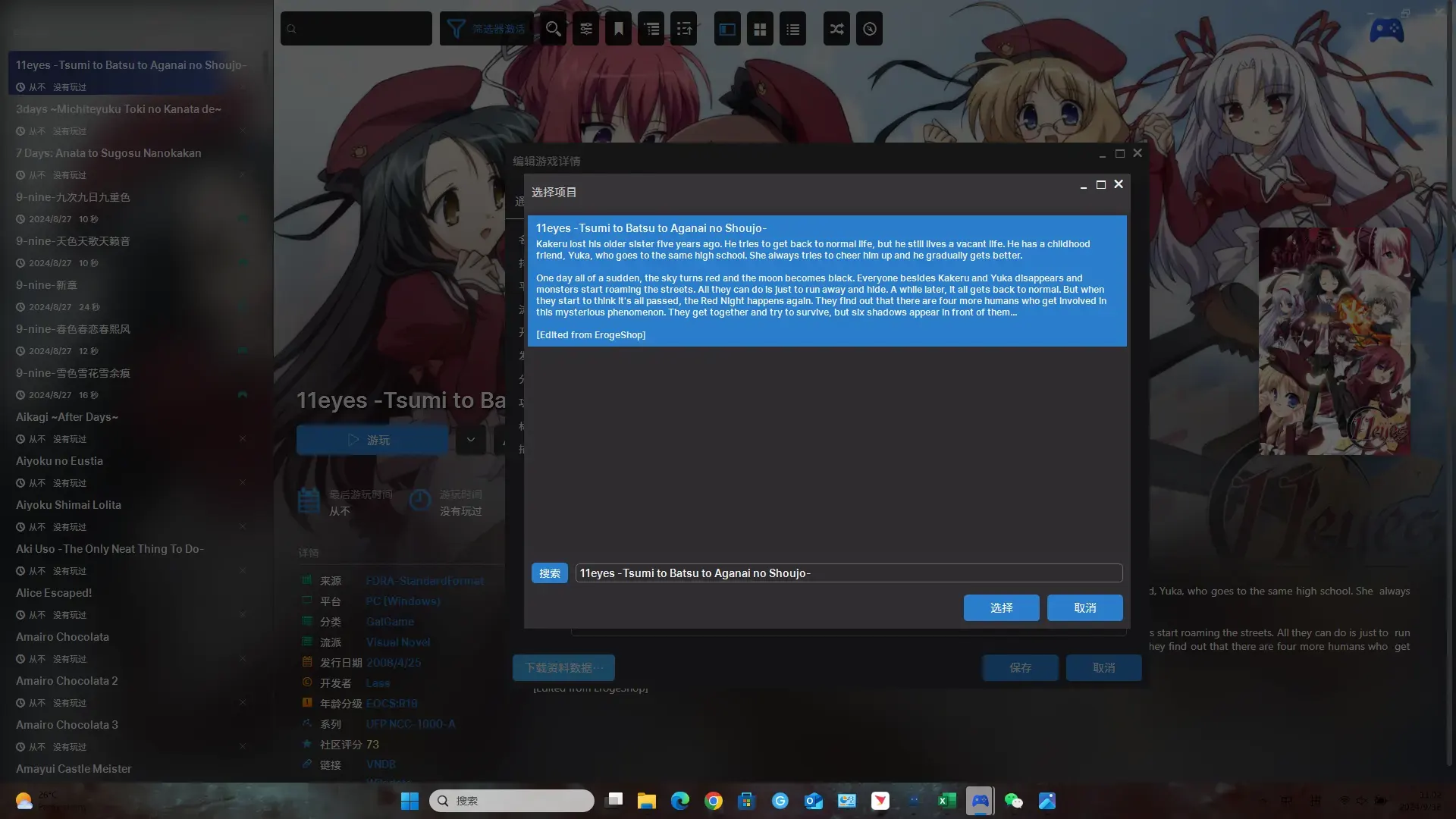This screenshot has width=1456, height=819.
Task: Switch to details view layout icon
Action: (x=727, y=29)
